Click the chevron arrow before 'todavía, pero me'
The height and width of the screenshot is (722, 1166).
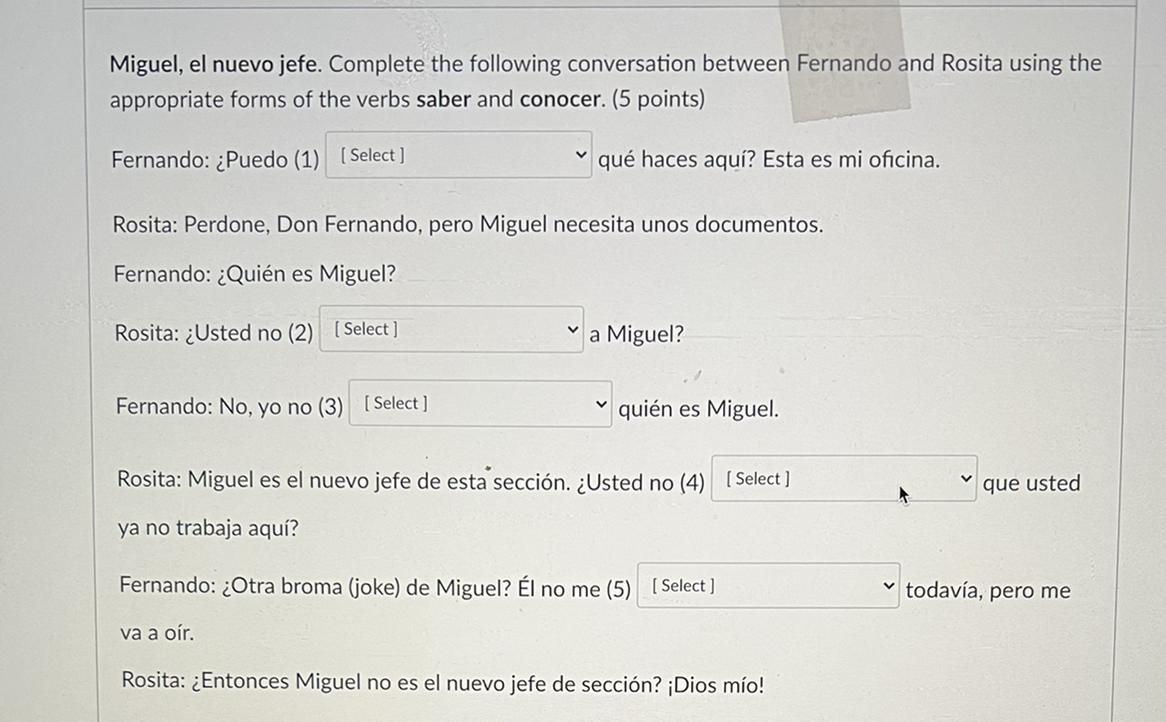click(x=888, y=586)
